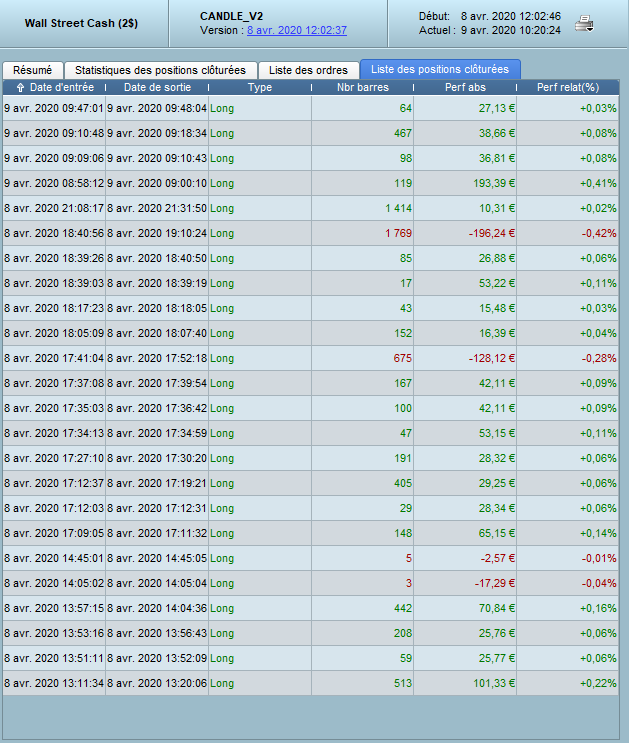
Task: Click the 70,84 € performance cell
Action: pos(465,608)
